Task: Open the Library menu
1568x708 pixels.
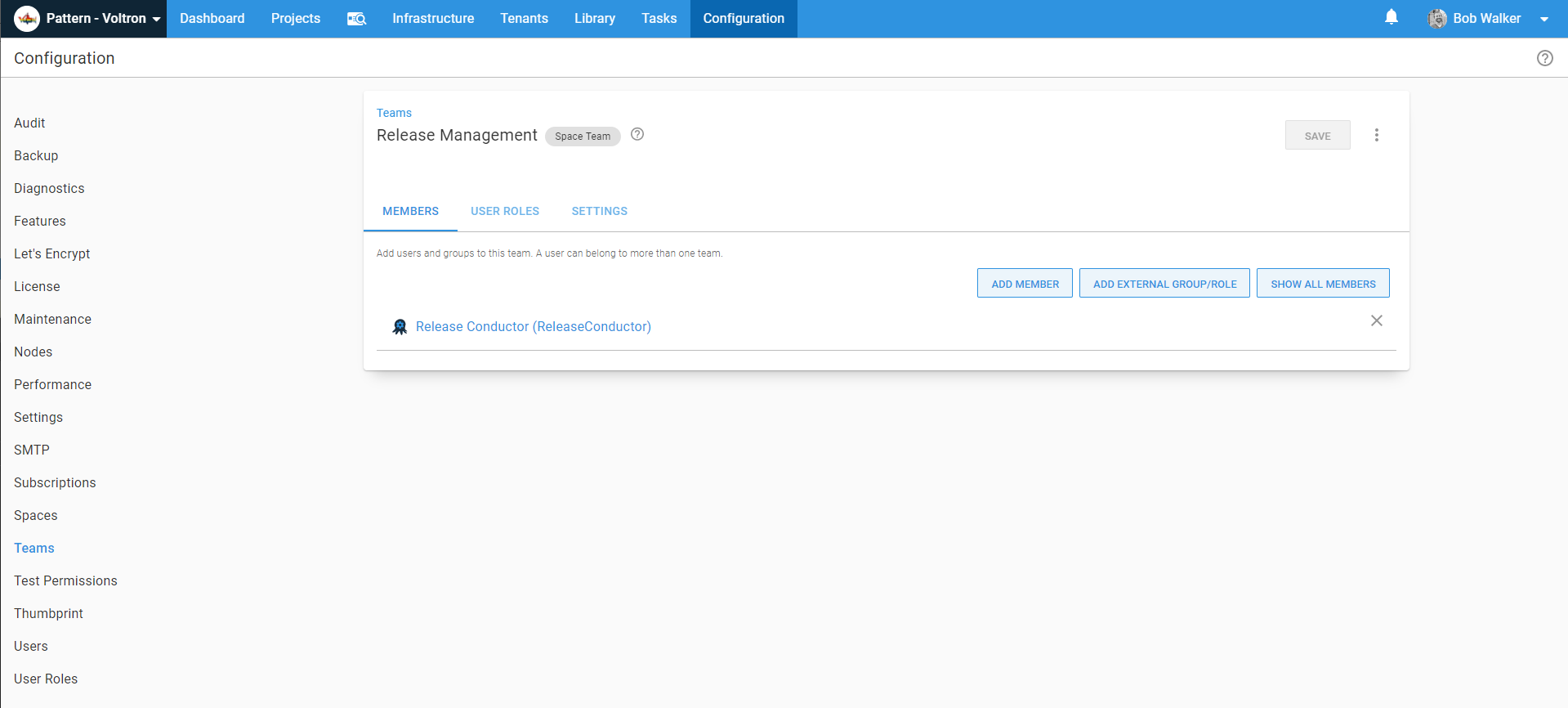Action: (x=595, y=19)
